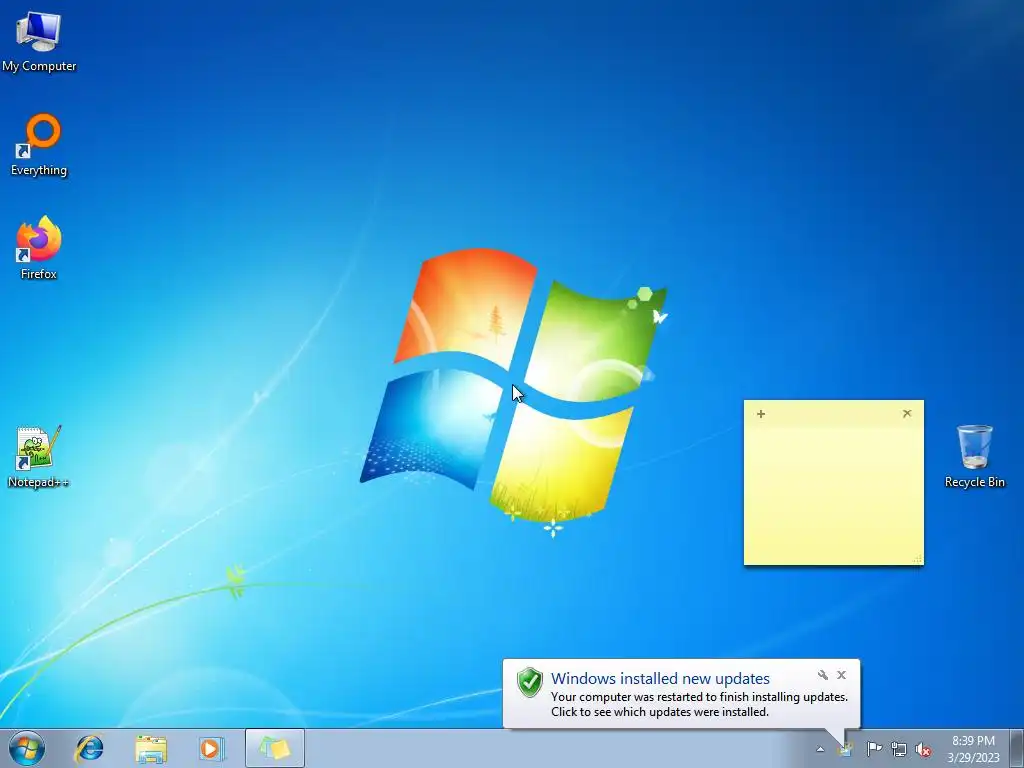Select the Recycle Bin icon
Image resolution: width=1024 pixels, height=768 pixels.
coord(974,456)
